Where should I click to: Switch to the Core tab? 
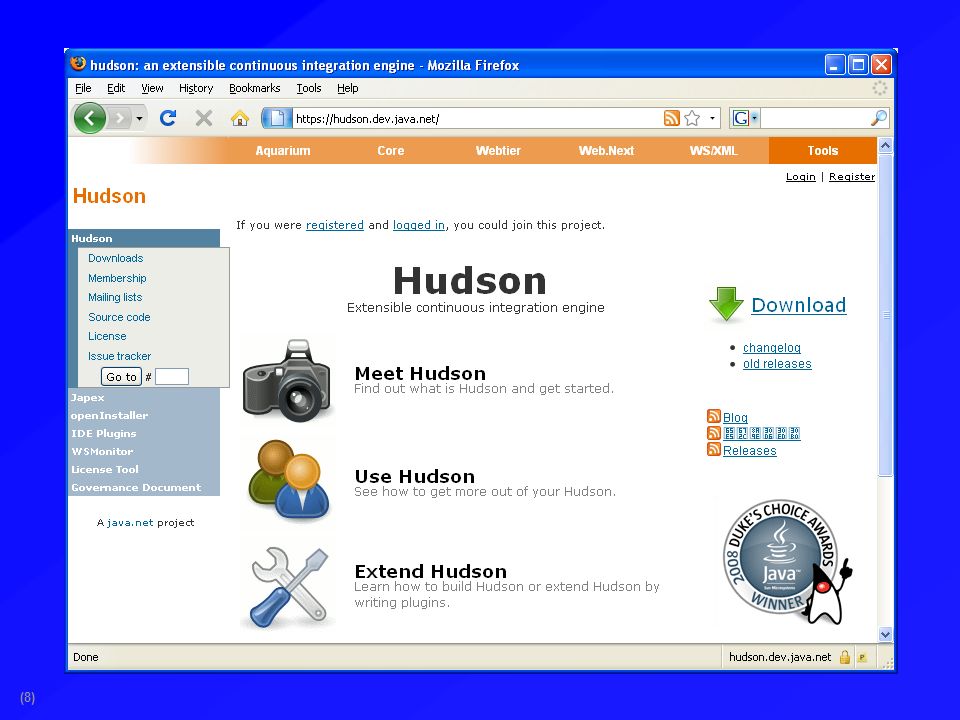coord(391,151)
